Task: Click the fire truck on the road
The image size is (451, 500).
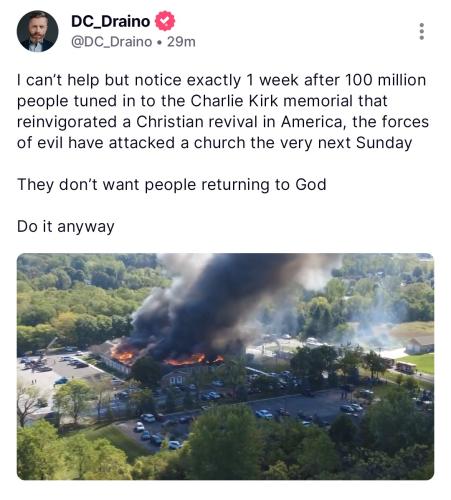Action: tap(405, 367)
